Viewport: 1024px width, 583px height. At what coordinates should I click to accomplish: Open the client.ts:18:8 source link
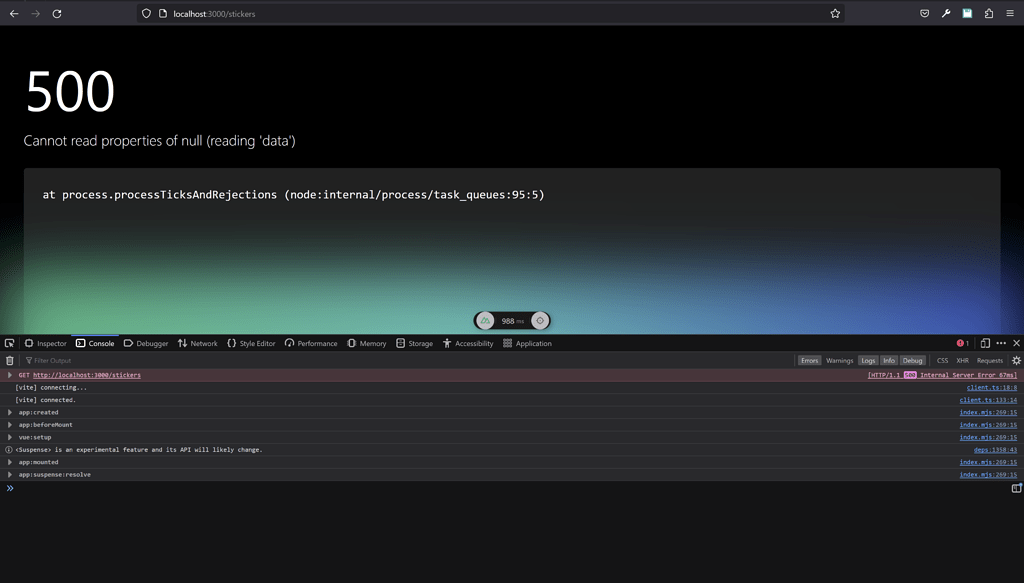coord(990,387)
